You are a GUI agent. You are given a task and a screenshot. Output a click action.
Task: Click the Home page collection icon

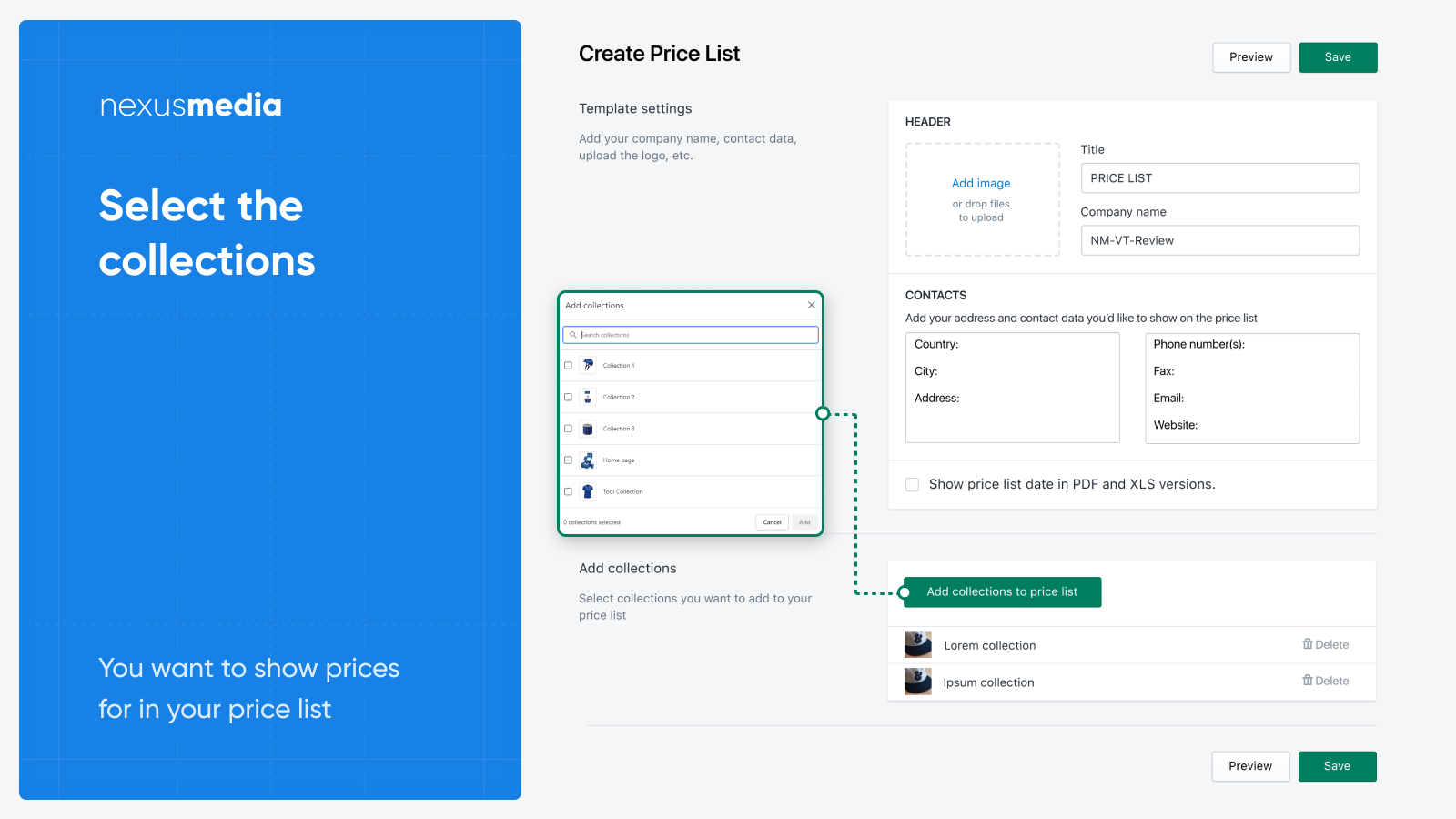pyautogui.click(x=587, y=460)
